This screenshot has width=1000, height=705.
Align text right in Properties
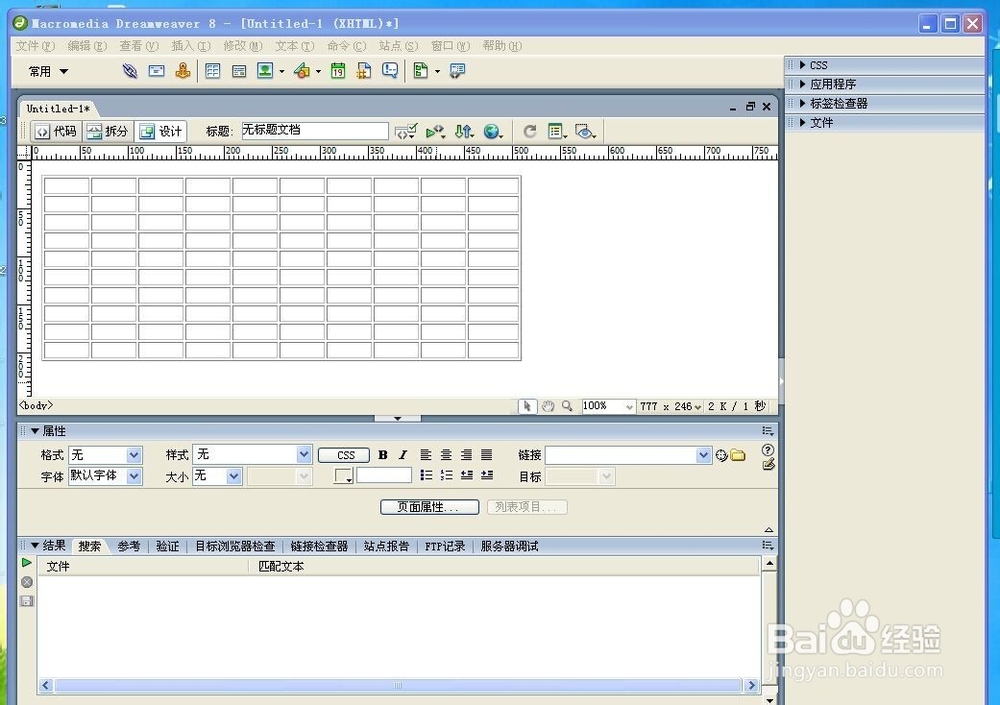pos(466,455)
